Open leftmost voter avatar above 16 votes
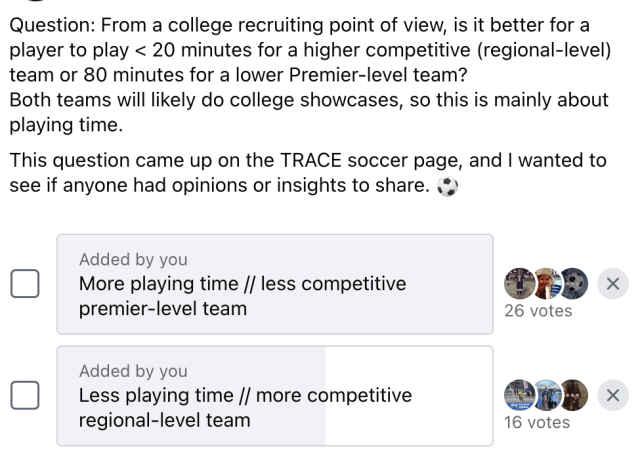Image resolution: width=640 pixels, height=453 pixels. tap(519, 395)
